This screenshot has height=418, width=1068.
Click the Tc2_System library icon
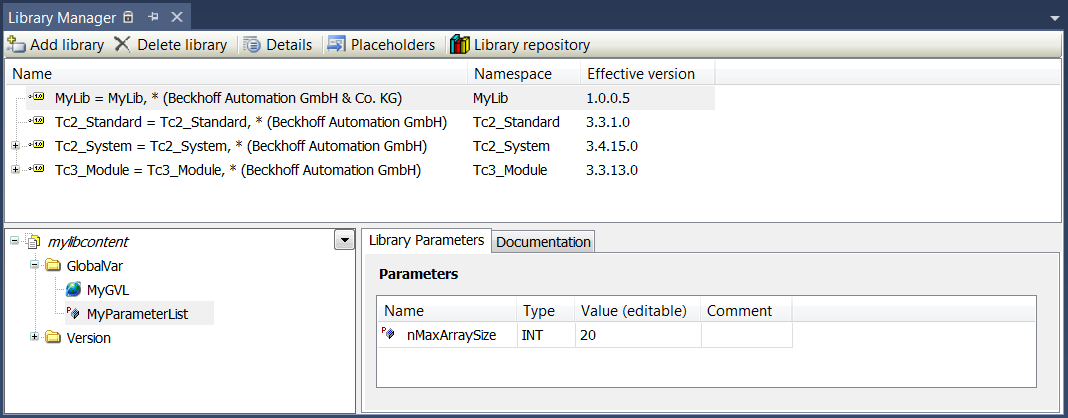(38, 146)
